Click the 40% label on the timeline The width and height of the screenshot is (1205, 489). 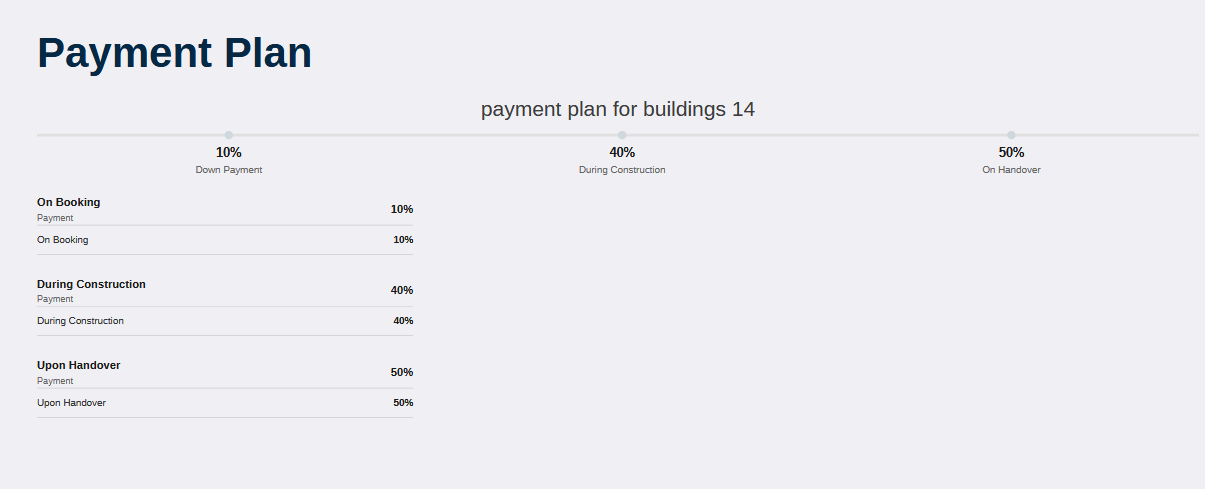(622, 152)
